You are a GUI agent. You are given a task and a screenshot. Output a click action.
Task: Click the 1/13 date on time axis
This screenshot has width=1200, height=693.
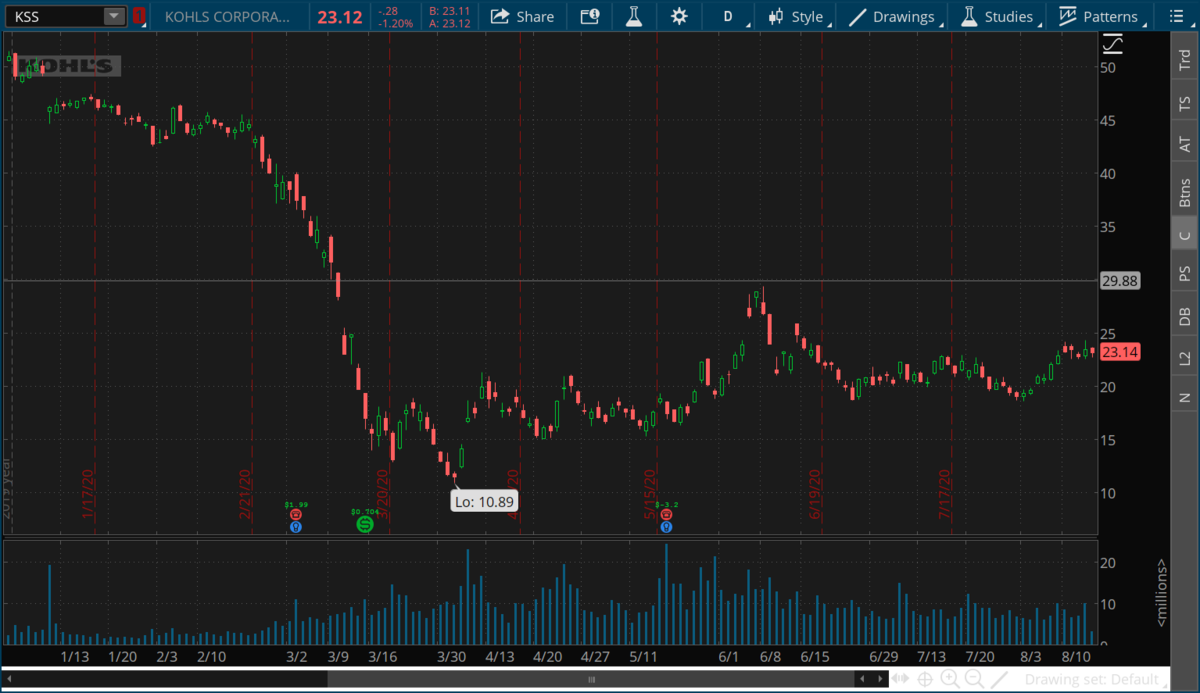[76, 657]
